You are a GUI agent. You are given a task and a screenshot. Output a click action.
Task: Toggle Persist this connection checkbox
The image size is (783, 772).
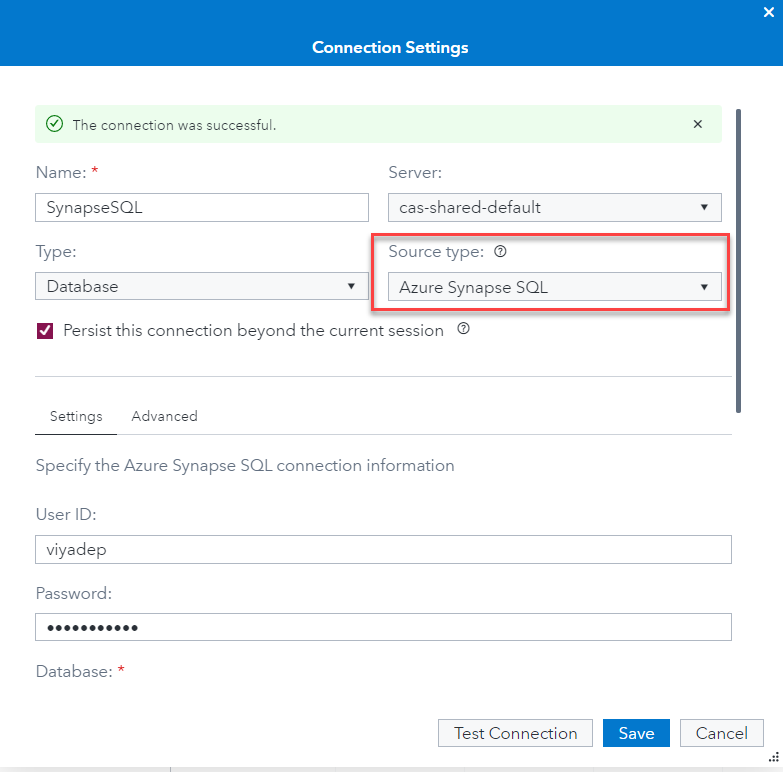point(45,330)
